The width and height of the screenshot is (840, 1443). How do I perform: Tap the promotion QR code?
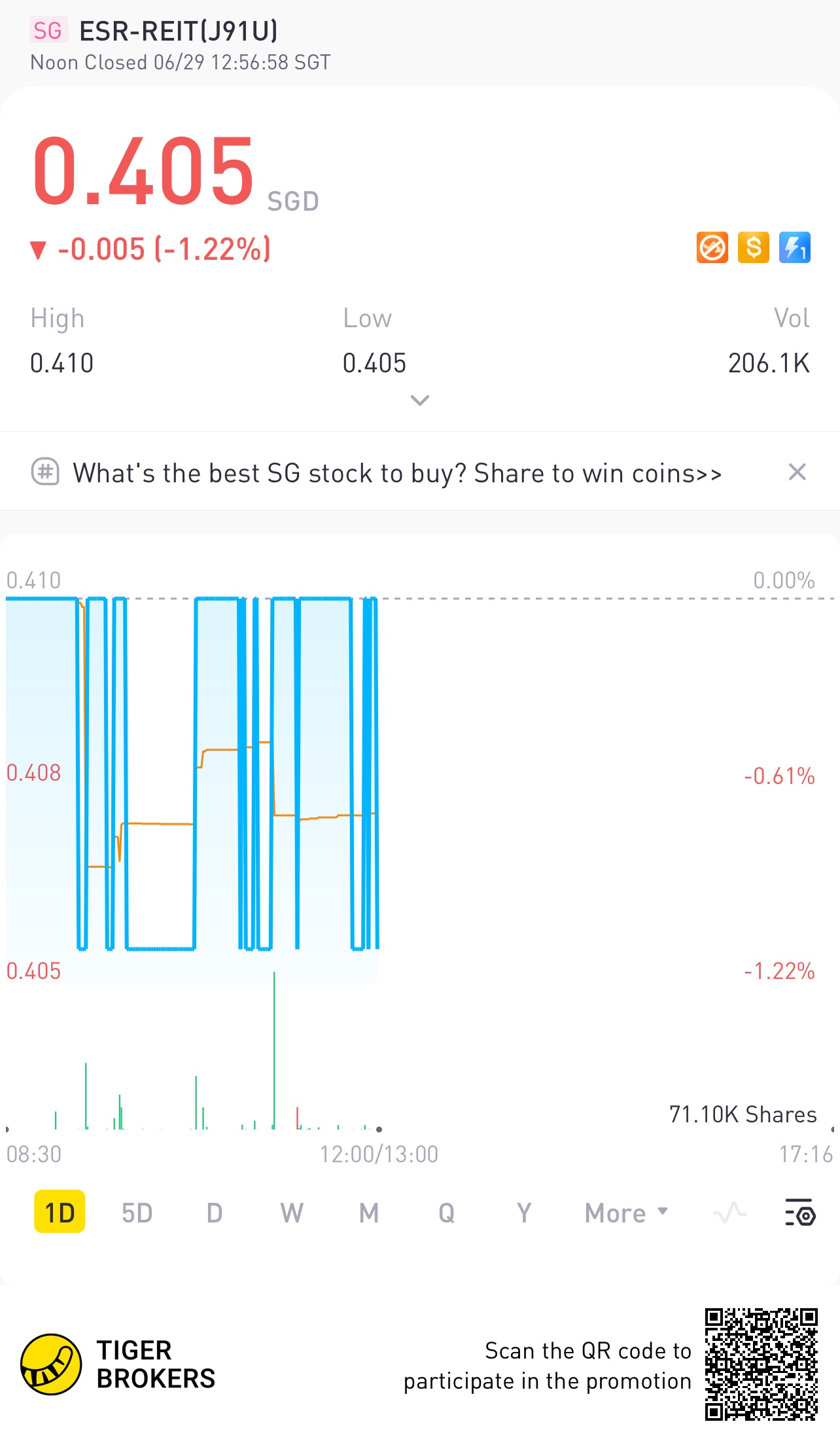761,1364
